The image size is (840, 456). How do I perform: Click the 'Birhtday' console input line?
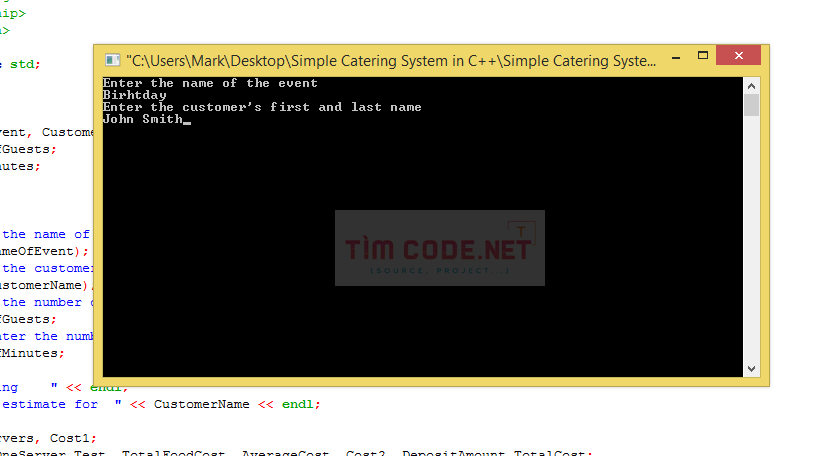[x=134, y=95]
